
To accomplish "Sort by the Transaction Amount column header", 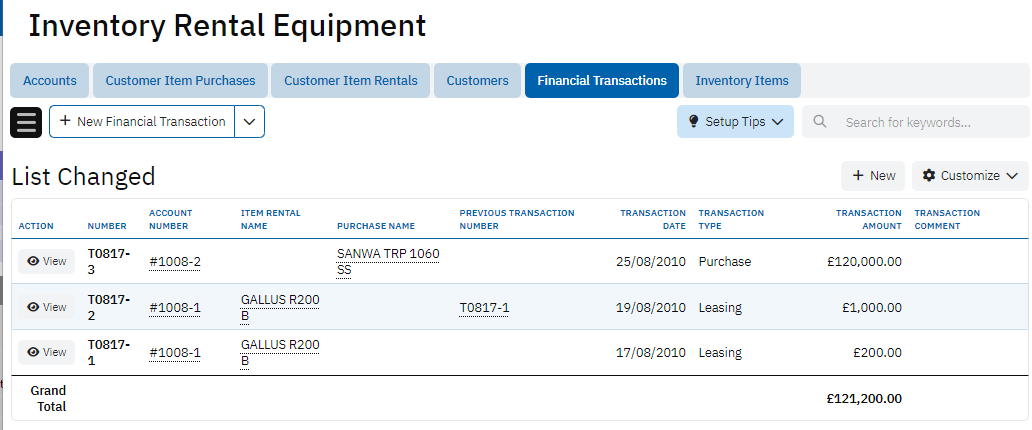I will click(868, 219).
